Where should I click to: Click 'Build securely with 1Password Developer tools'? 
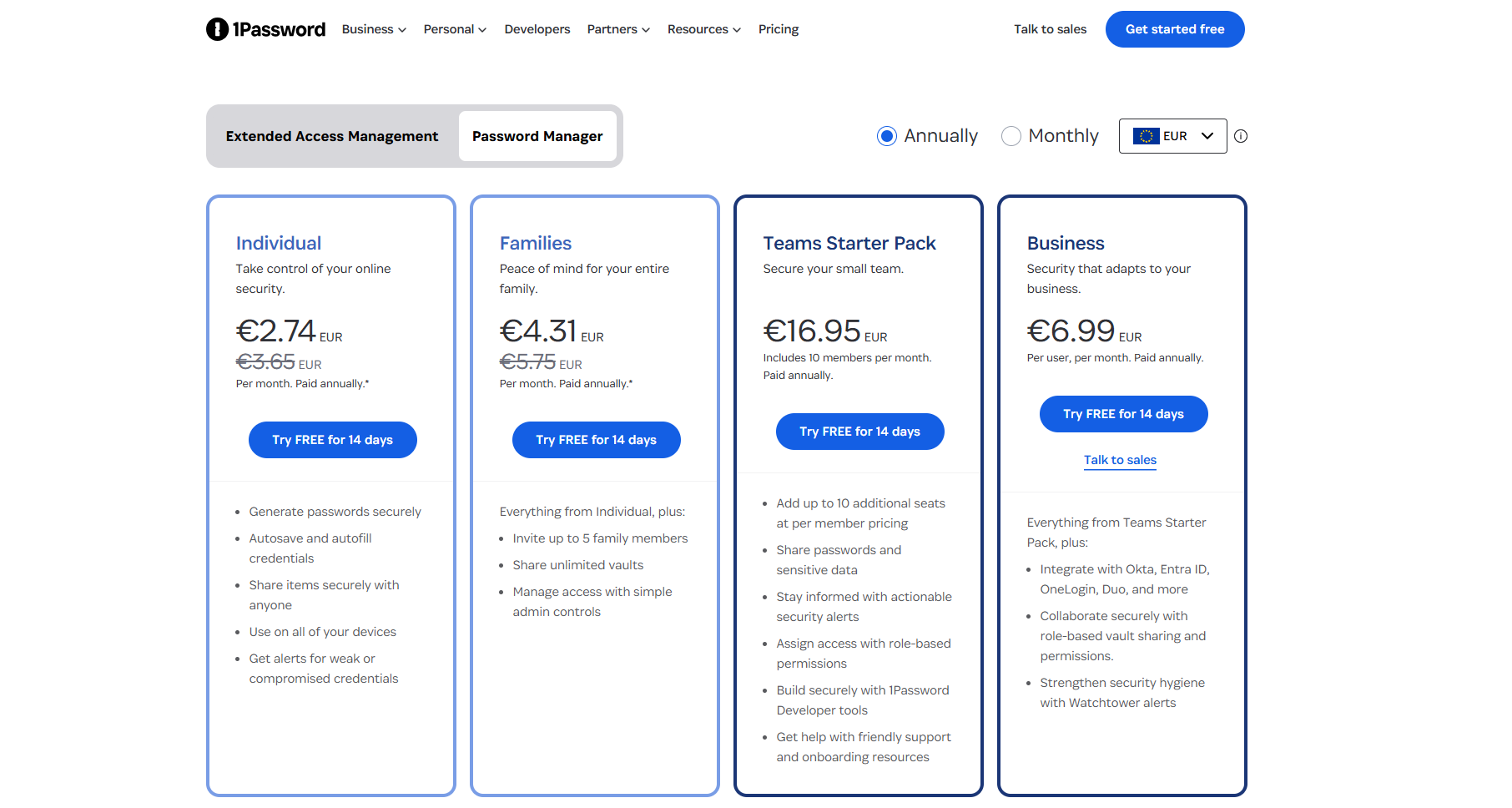click(x=863, y=700)
